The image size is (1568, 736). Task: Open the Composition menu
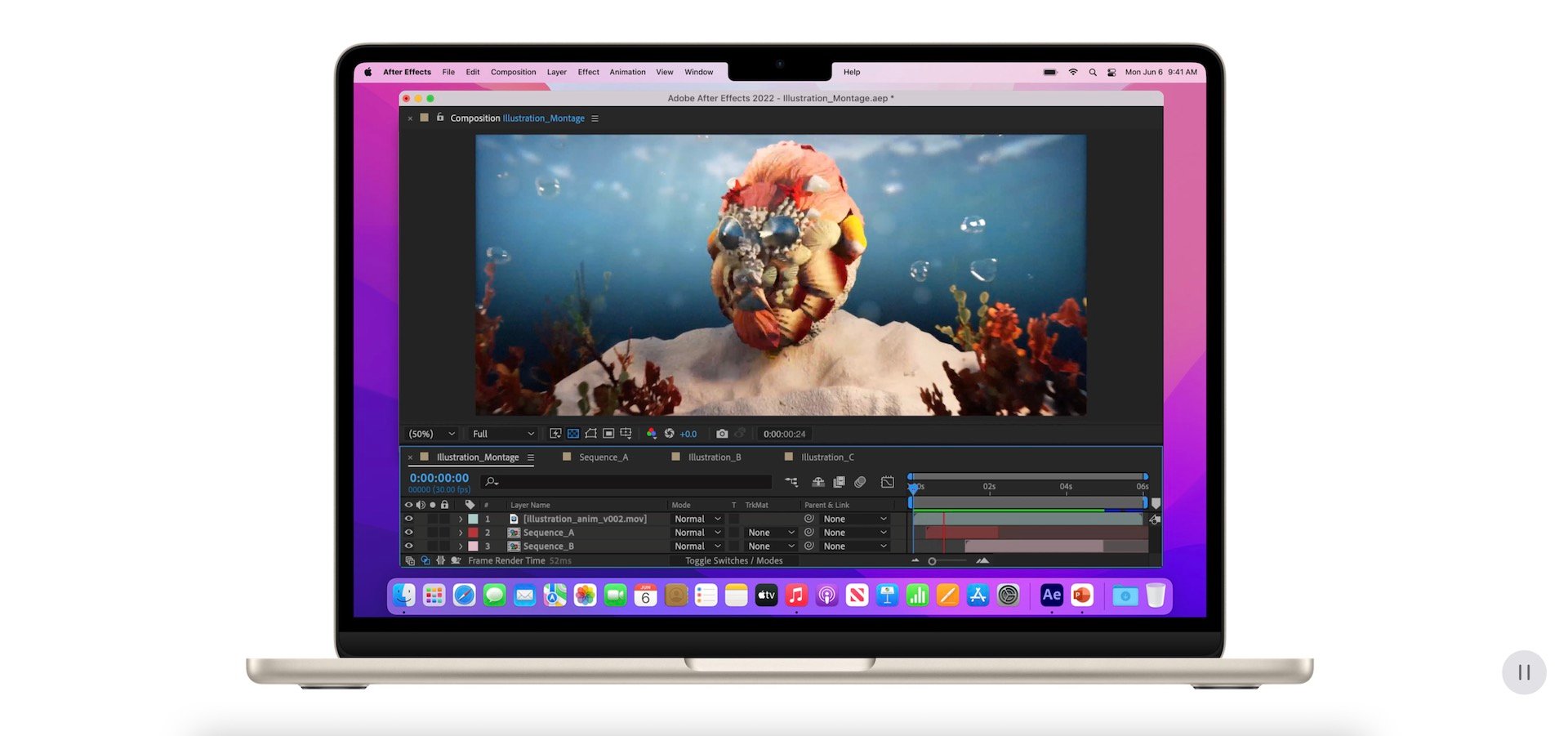(513, 72)
